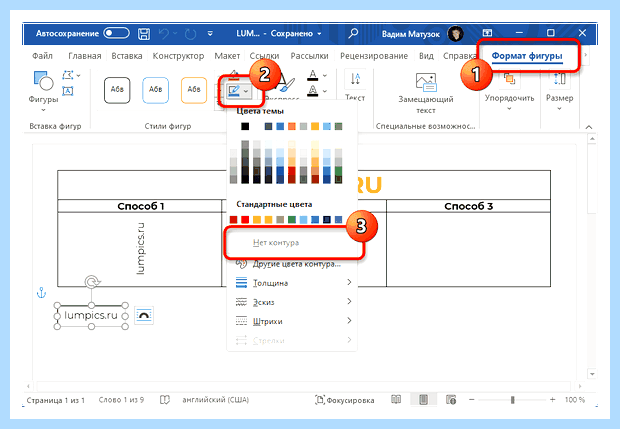Open the Фигуры shapes gallery
Viewport: 620px width, 429px height.
(x=43, y=91)
